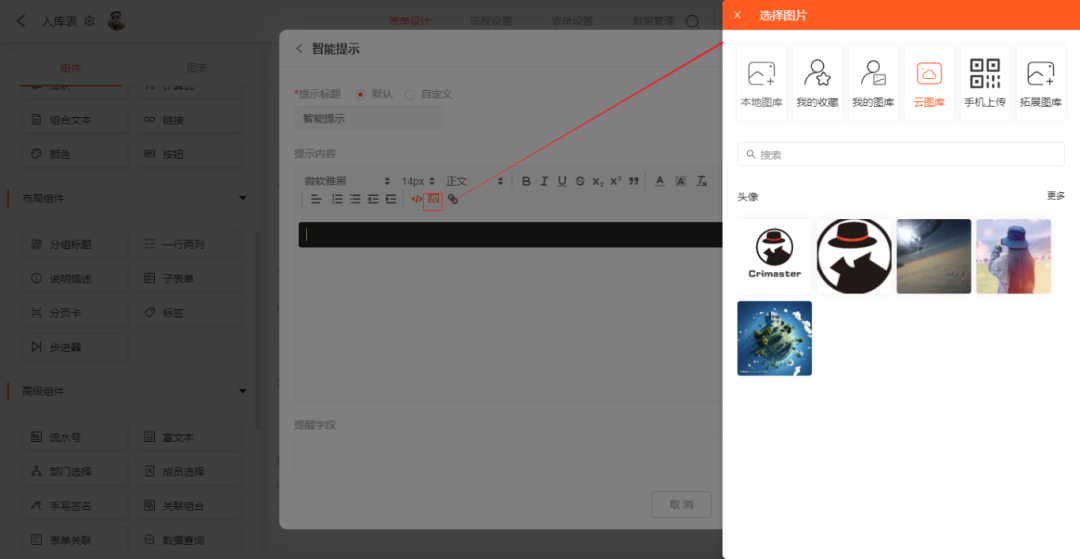Toggle underline formatting in editor toolbar
This screenshot has height=559, width=1080.
pyautogui.click(x=562, y=181)
